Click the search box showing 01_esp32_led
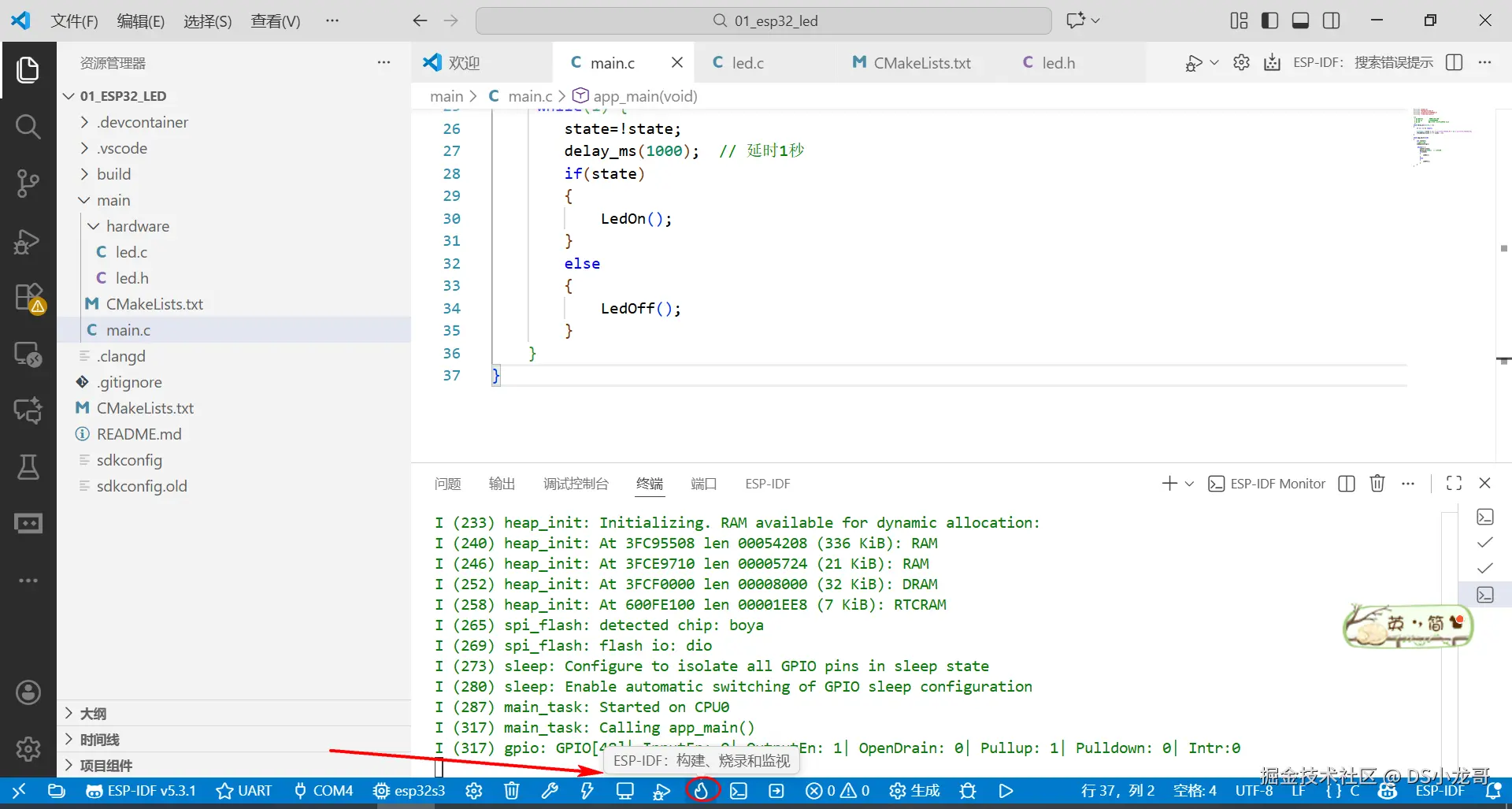This screenshot has width=1512, height=809. (763, 20)
